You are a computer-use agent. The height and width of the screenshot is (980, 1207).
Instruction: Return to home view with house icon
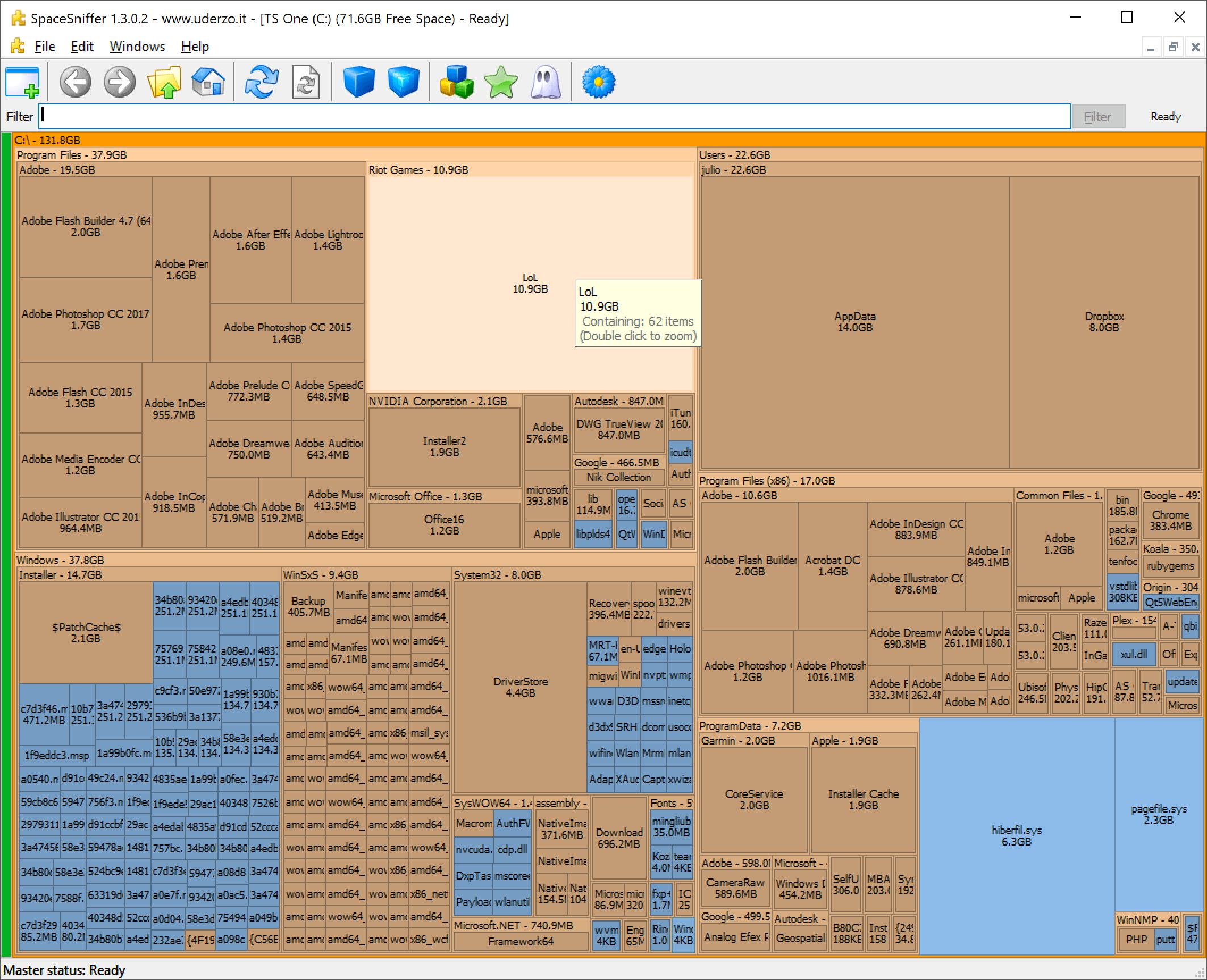click(208, 82)
